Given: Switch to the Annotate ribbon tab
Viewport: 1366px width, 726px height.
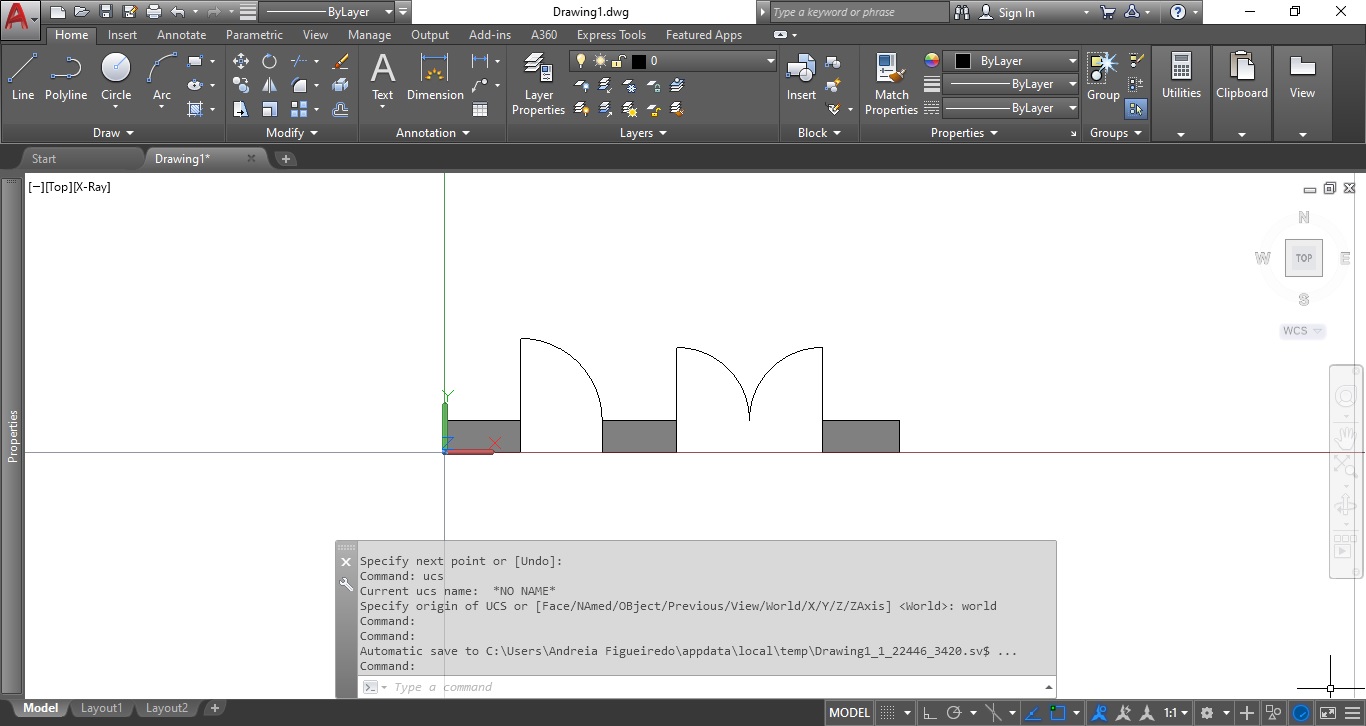Looking at the screenshot, I should coord(181,35).
